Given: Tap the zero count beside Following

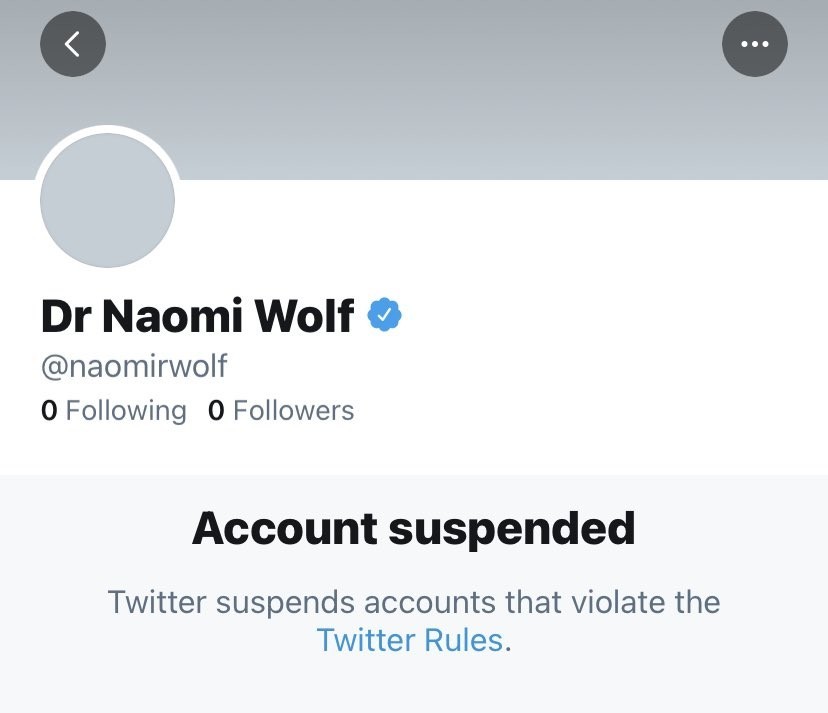Looking at the screenshot, I should [x=49, y=410].
